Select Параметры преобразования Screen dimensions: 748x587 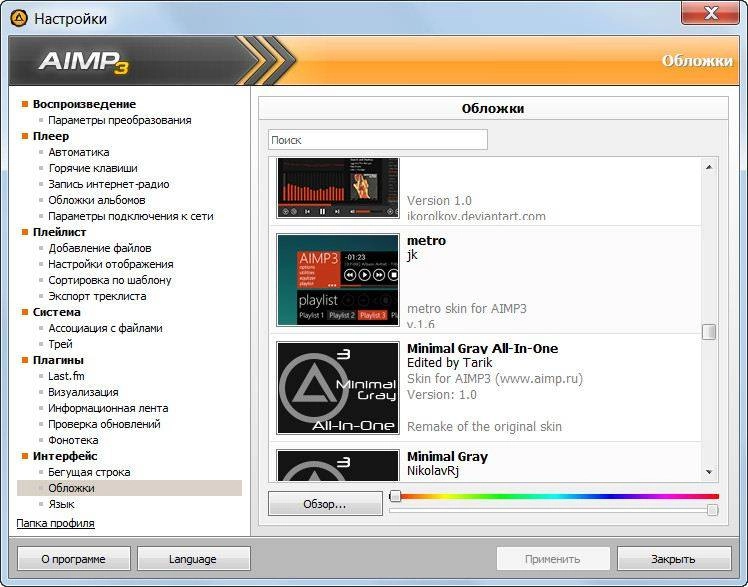(120, 120)
